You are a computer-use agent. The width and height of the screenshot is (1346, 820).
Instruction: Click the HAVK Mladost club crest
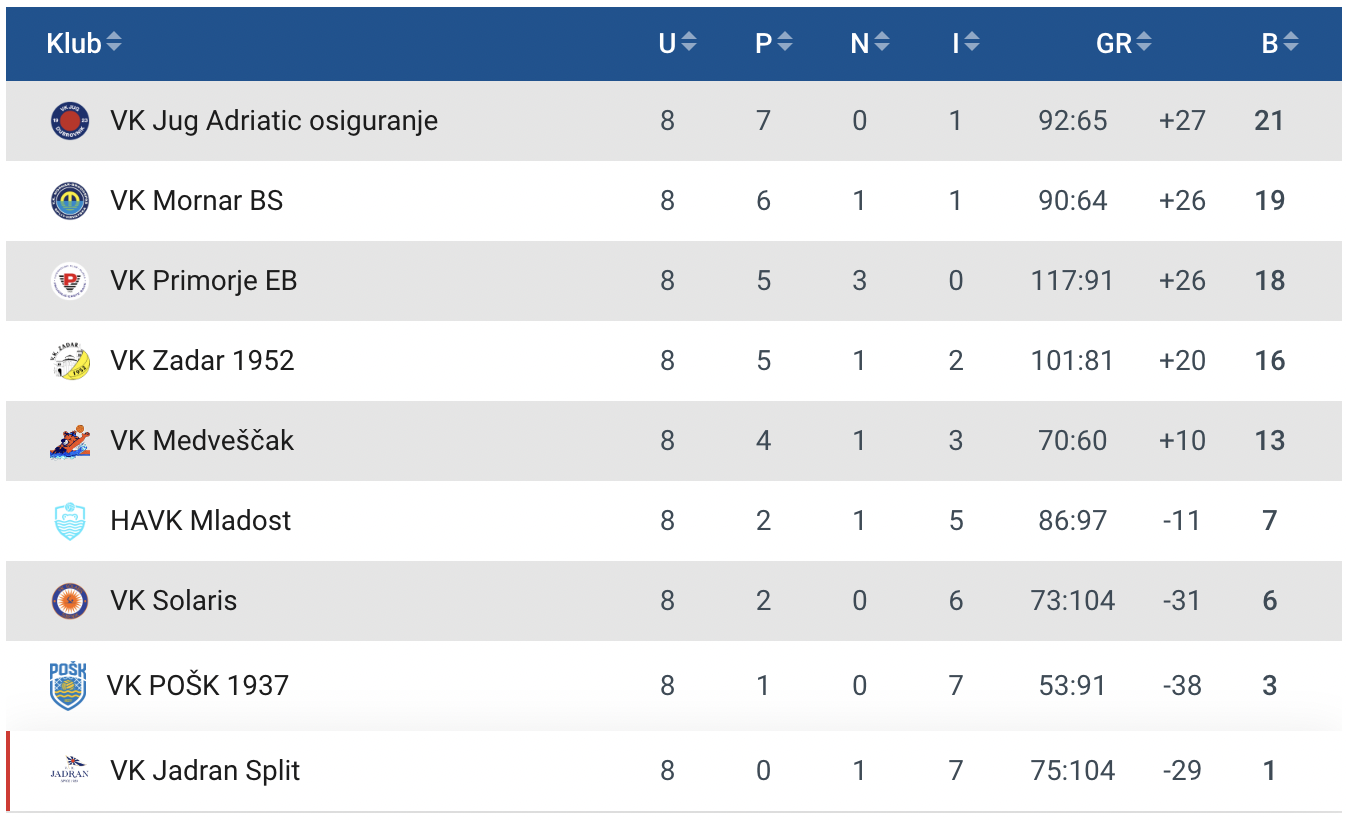pos(70,521)
